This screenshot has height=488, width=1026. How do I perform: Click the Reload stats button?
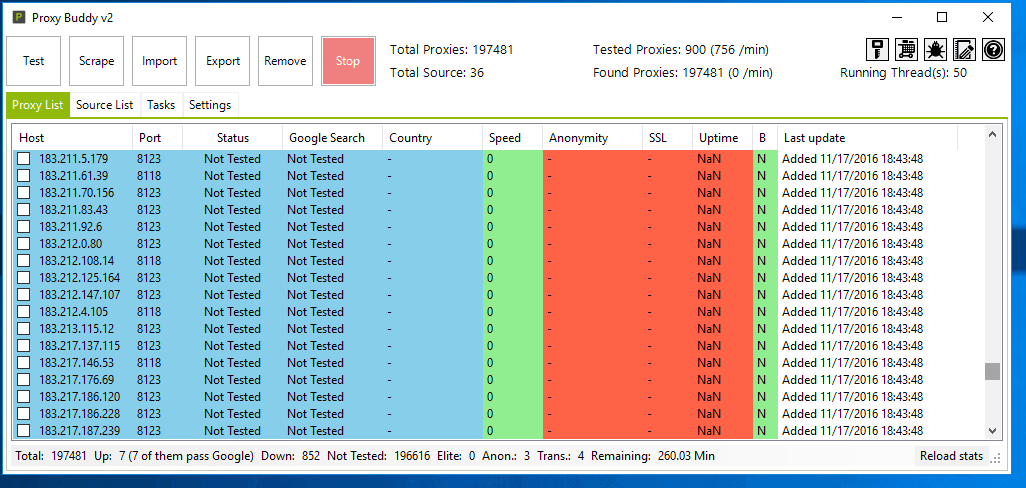951,456
